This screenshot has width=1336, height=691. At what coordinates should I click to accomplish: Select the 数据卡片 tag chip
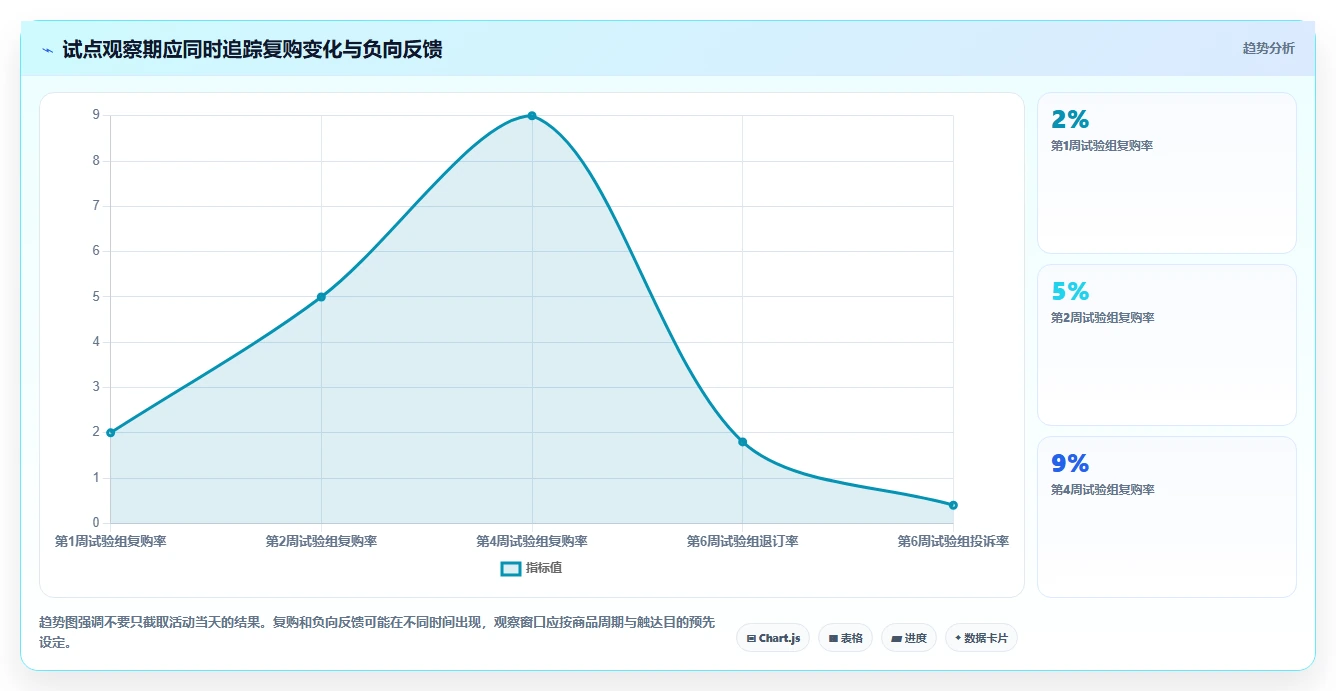coord(981,638)
